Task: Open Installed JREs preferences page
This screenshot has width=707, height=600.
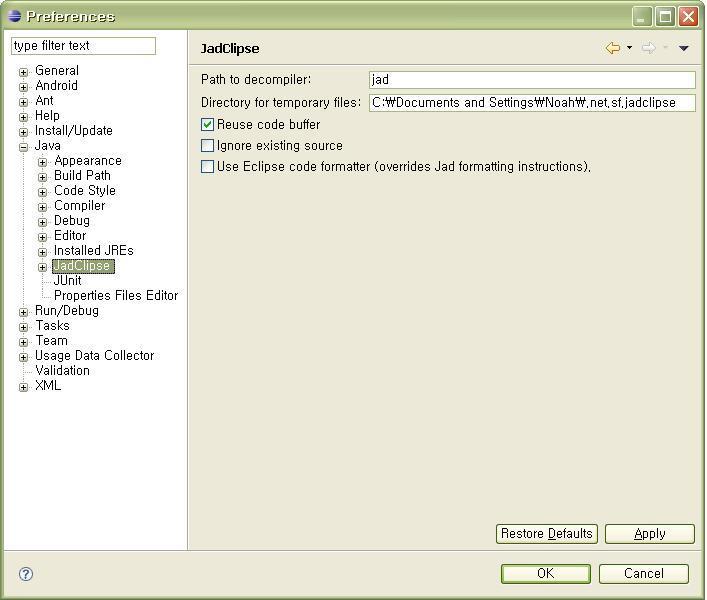Action: (x=94, y=251)
